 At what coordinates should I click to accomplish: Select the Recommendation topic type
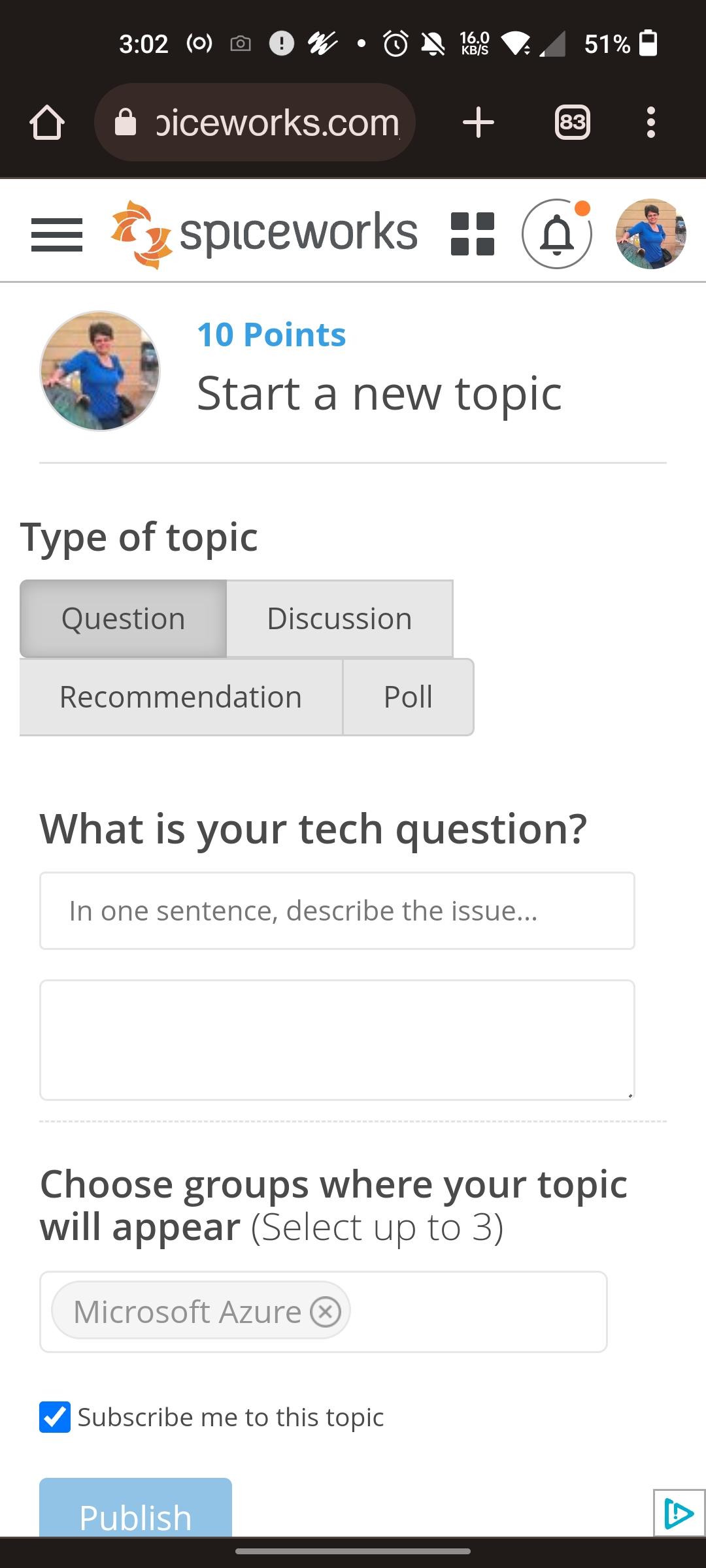(181, 697)
